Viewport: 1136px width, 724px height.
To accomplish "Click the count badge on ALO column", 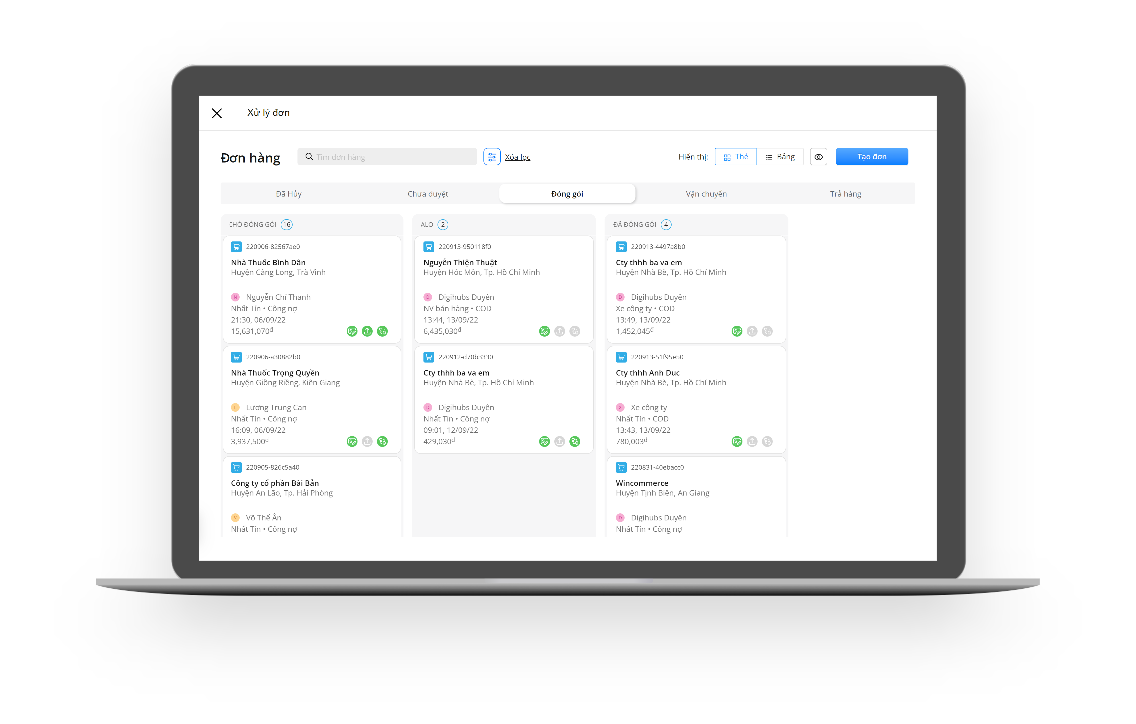I will click(x=443, y=225).
